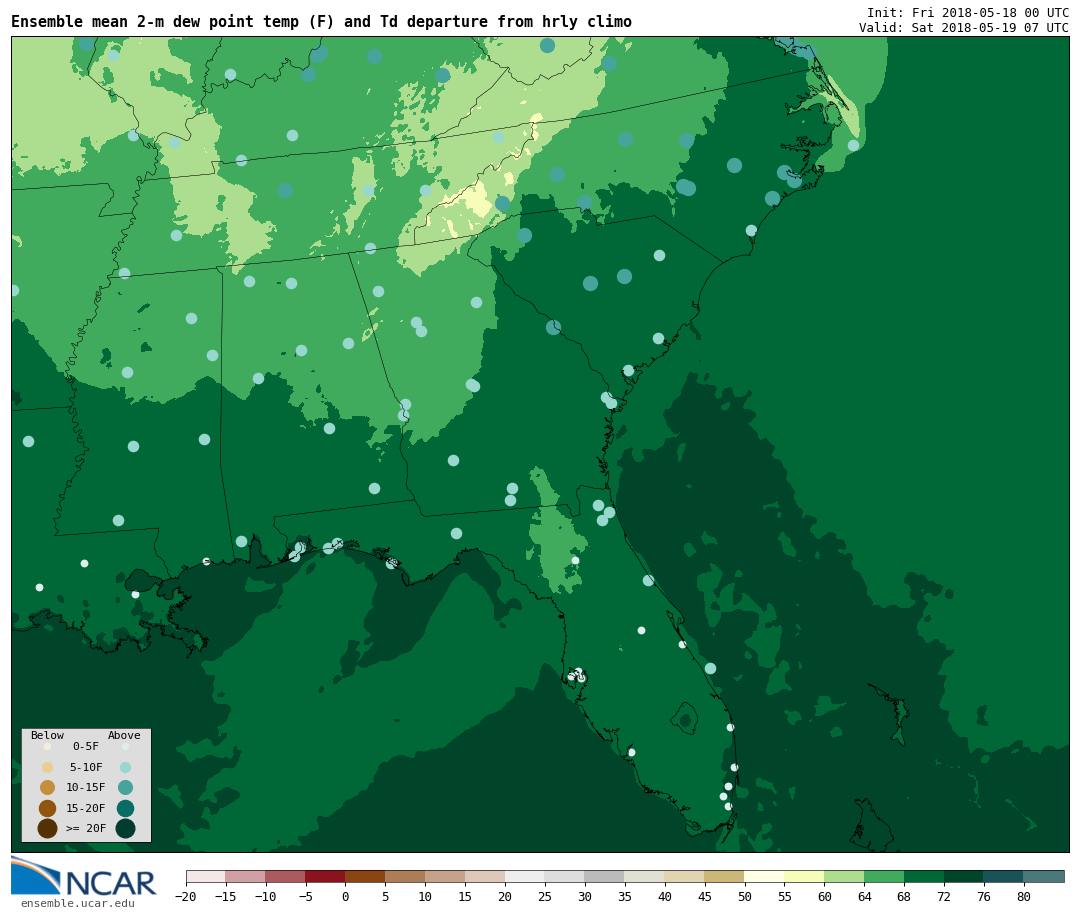The image size is (1080, 915).
Task: Click the tan colorbar segment between 45 and 50
Action: 725,876
